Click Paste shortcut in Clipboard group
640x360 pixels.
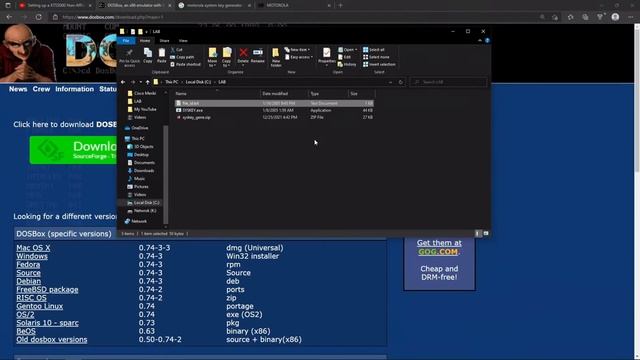[x=186, y=64]
